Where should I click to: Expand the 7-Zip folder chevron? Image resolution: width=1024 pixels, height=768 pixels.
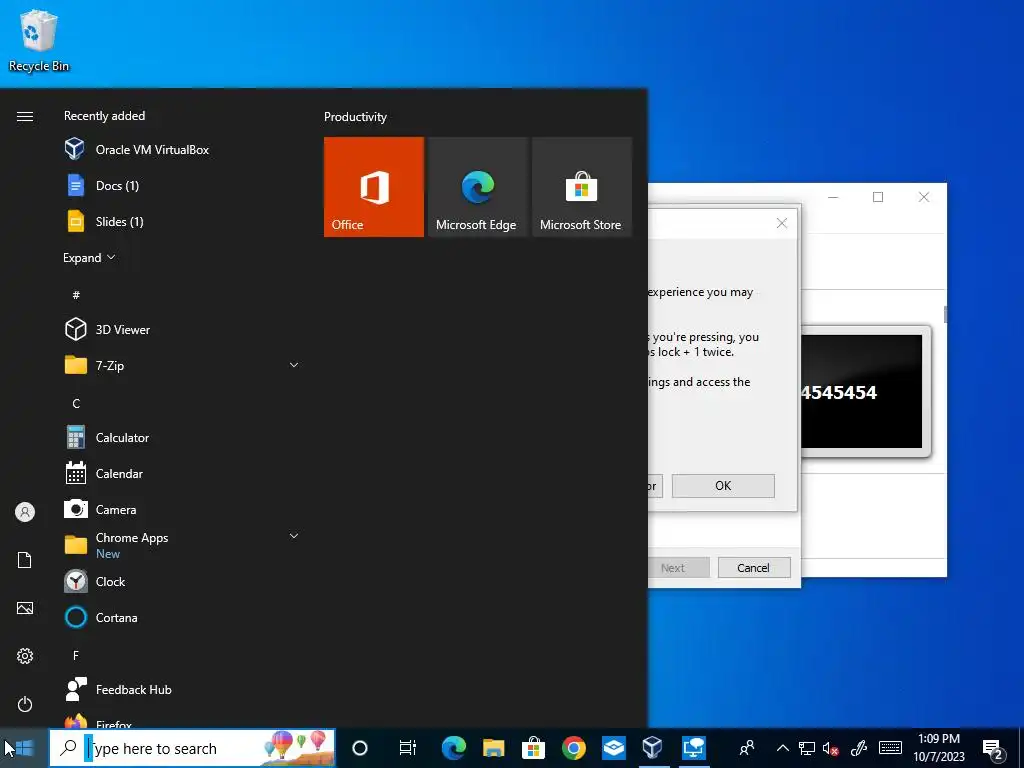[294, 365]
